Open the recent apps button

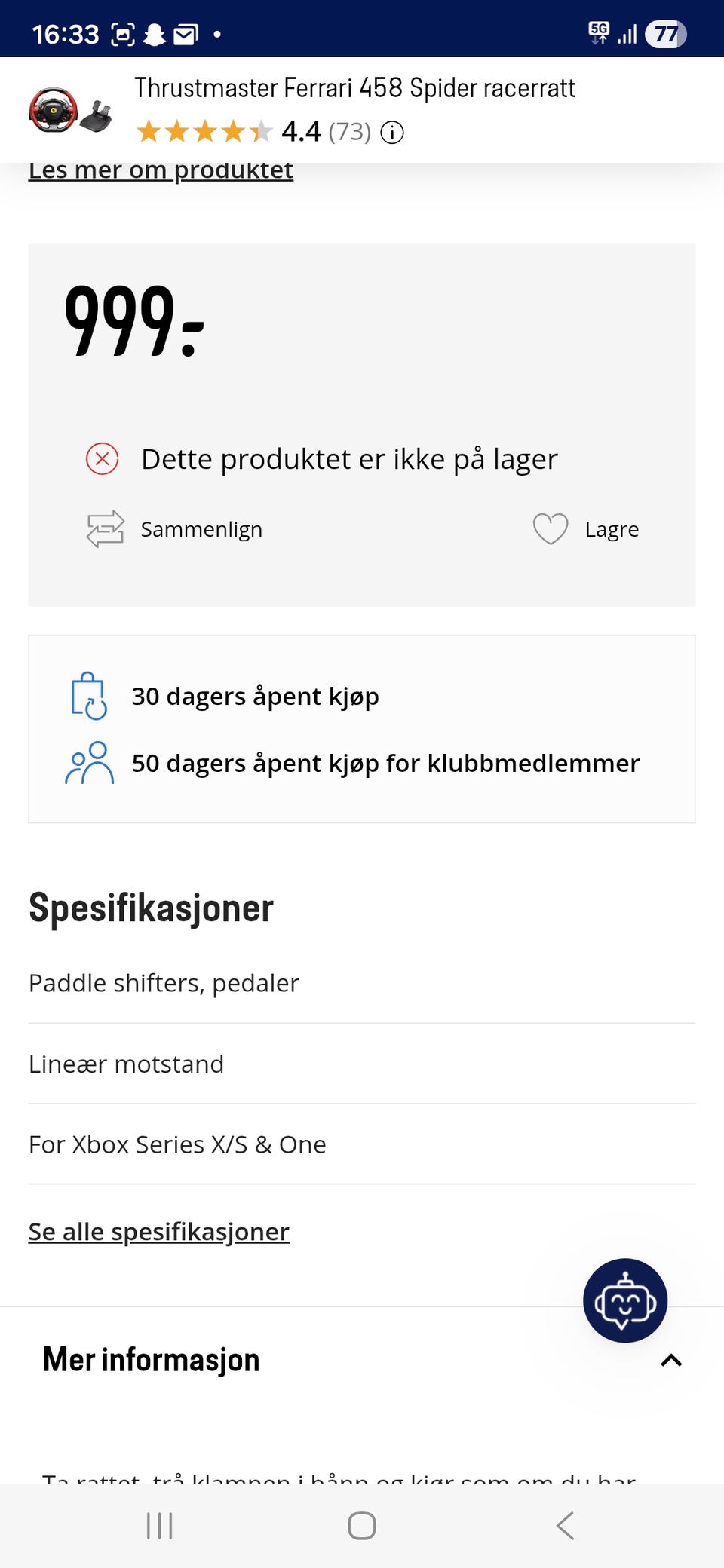pos(159,1526)
